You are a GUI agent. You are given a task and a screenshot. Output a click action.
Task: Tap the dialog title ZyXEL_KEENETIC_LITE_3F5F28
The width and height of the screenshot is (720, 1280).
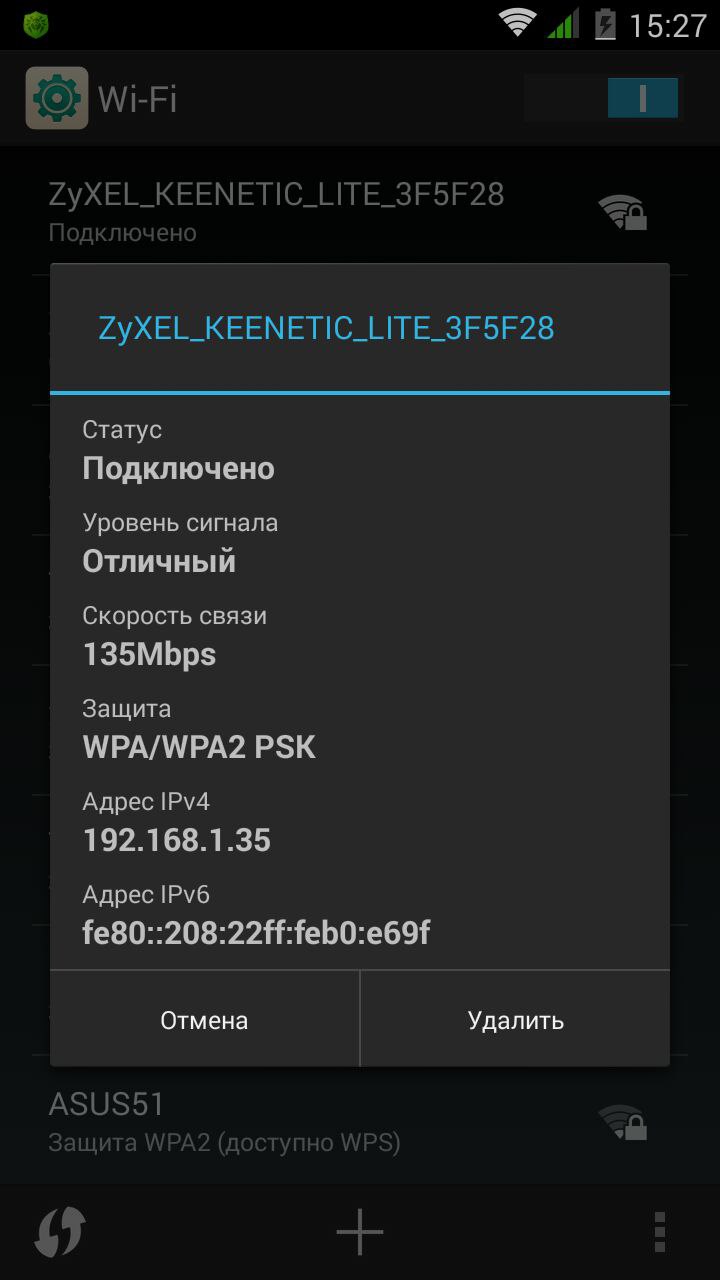(326, 328)
